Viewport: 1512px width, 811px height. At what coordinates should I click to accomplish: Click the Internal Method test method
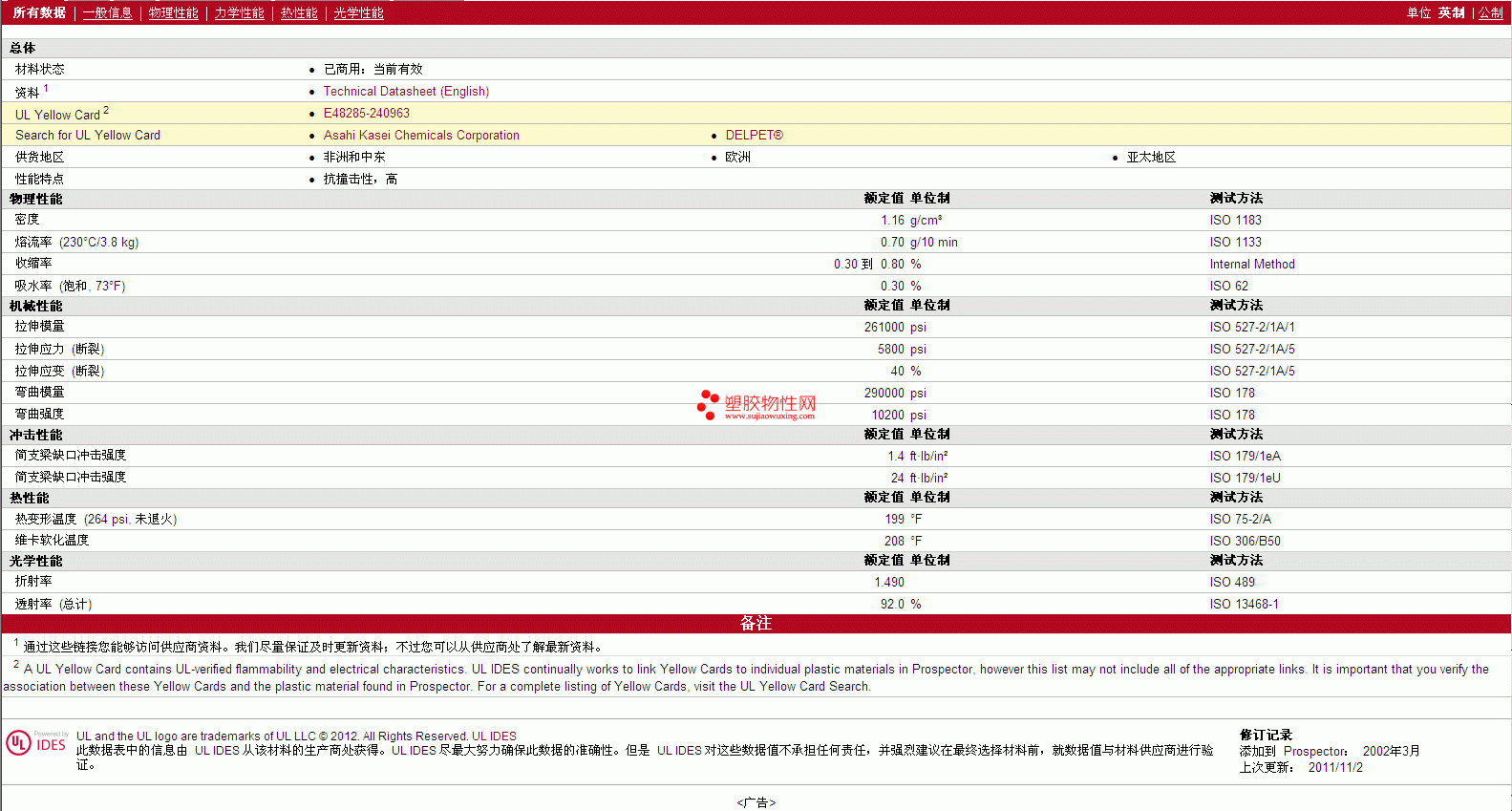(1252, 264)
